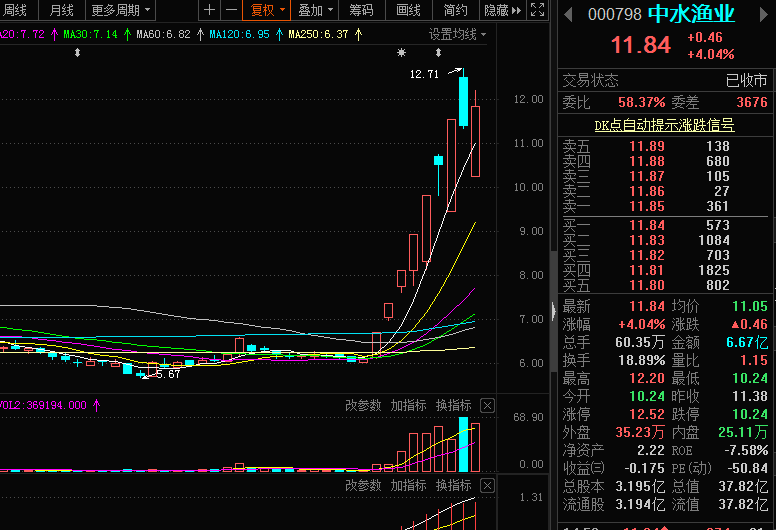Click stock name 中水渔业
The image size is (776, 530).
point(691,14)
